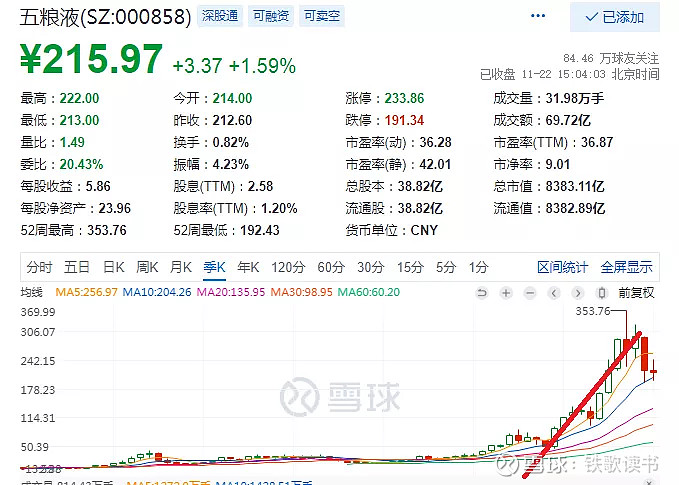Switch to the 分时 chart tab
679x485 pixels.
[39, 267]
